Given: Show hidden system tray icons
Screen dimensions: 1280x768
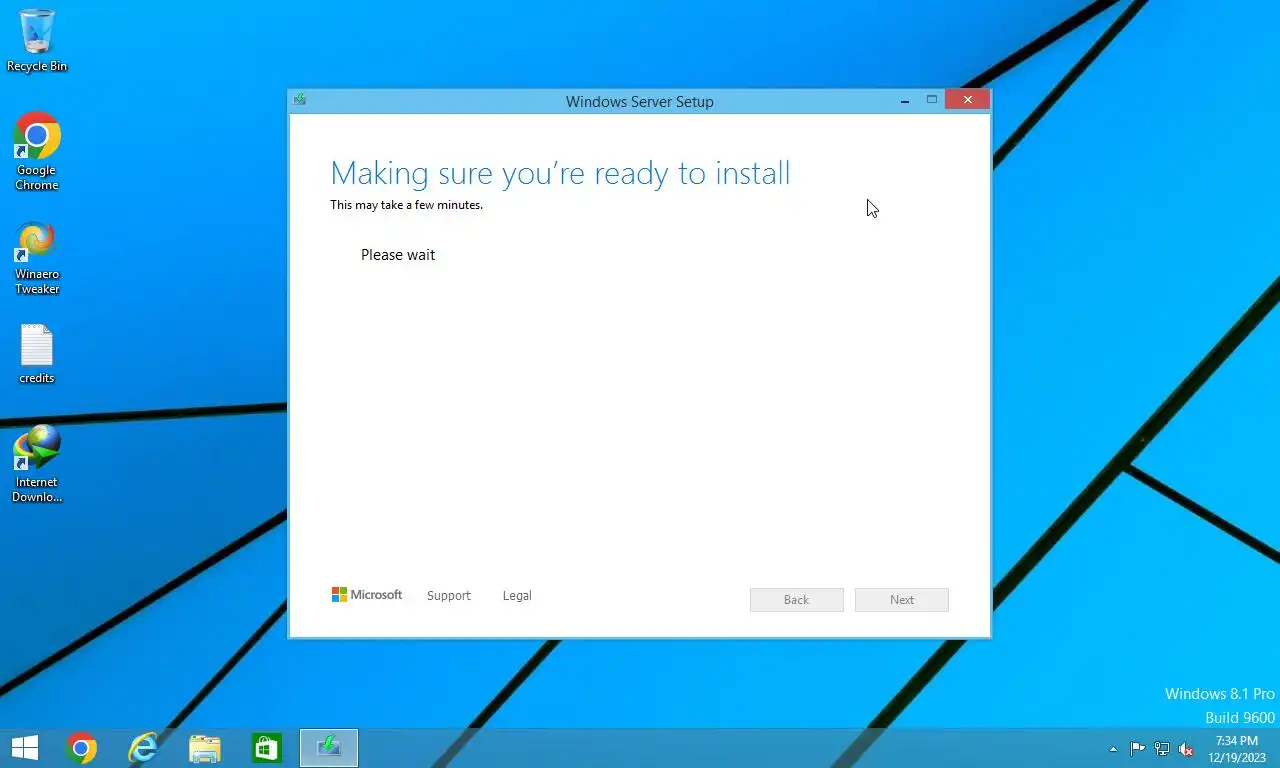Looking at the screenshot, I should point(1114,749).
